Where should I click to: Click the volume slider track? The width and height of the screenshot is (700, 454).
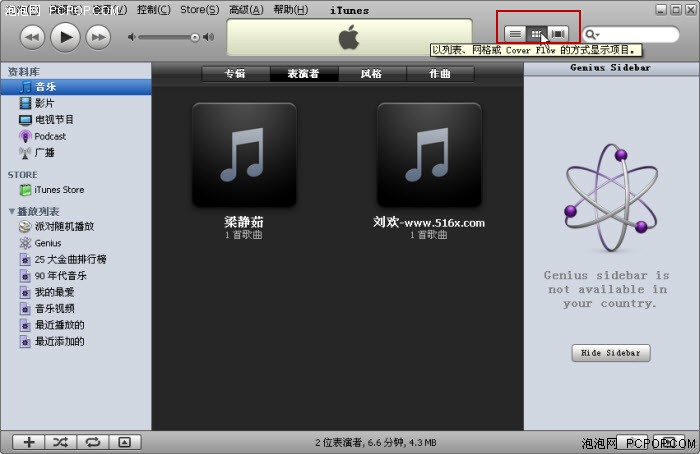[x=167, y=37]
